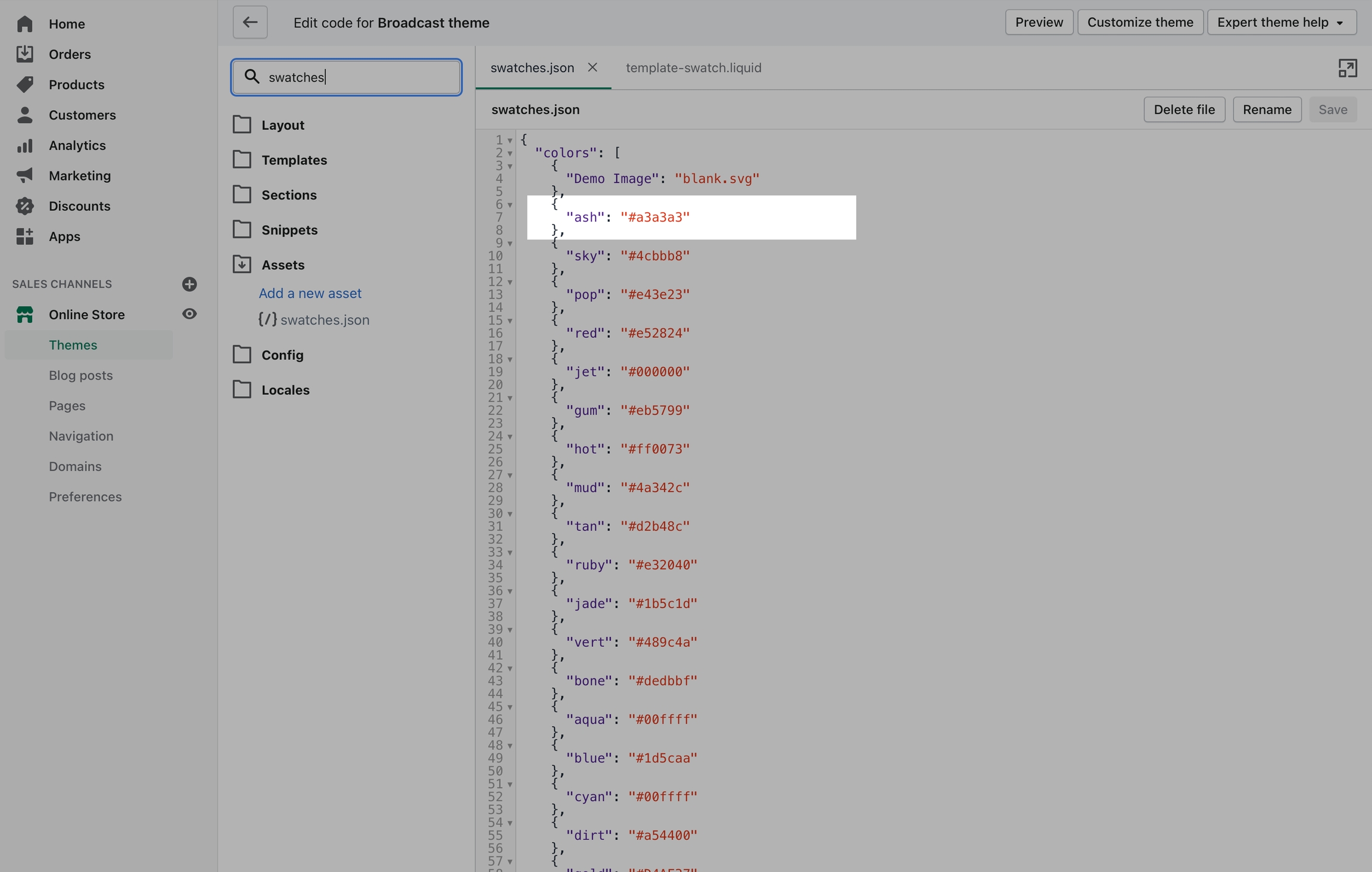Click the Analytics bar chart icon
The width and height of the screenshot is (1372, 872).
[24, 145]
